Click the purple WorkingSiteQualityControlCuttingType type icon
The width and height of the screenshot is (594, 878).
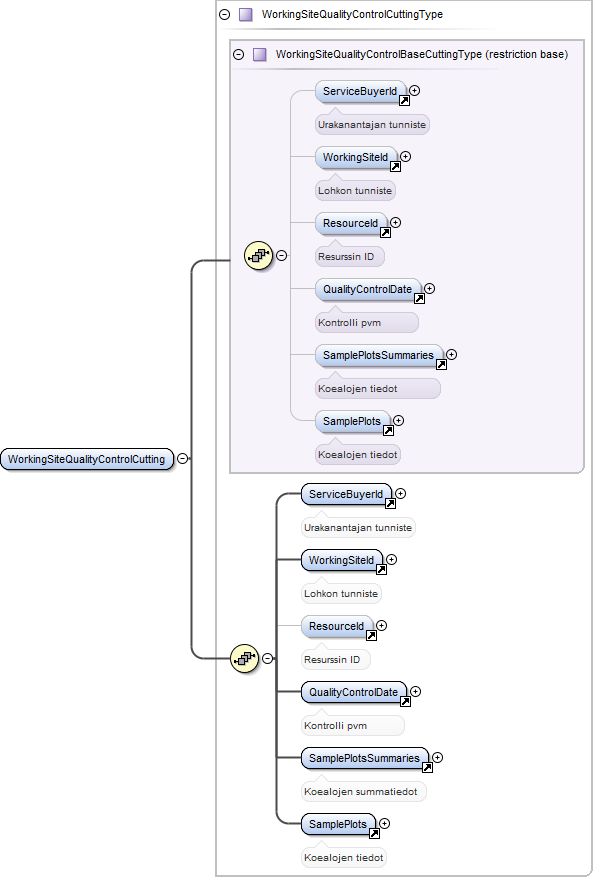[245, 15]
